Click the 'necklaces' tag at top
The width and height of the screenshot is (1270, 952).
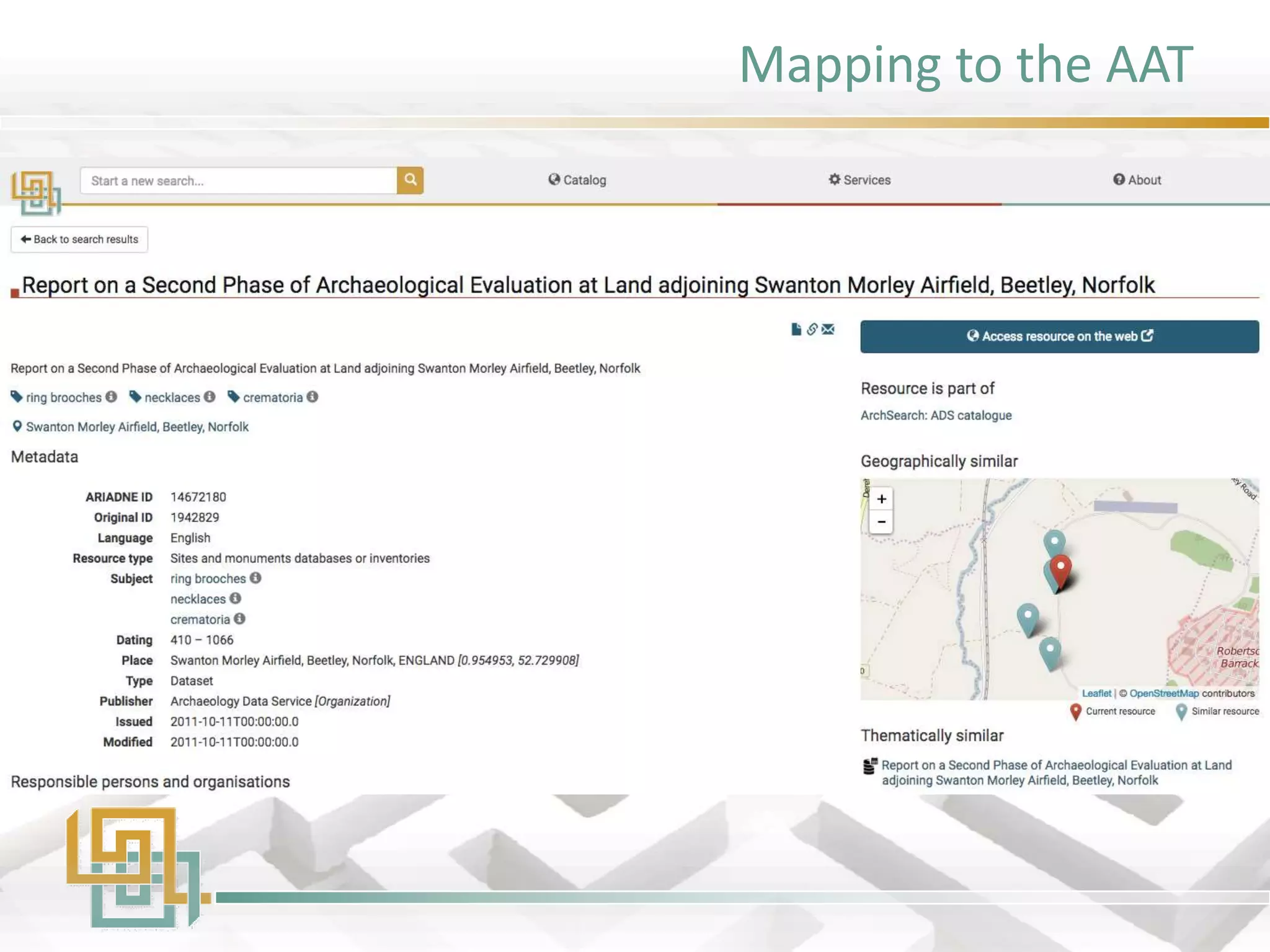[x=172, y=397]
